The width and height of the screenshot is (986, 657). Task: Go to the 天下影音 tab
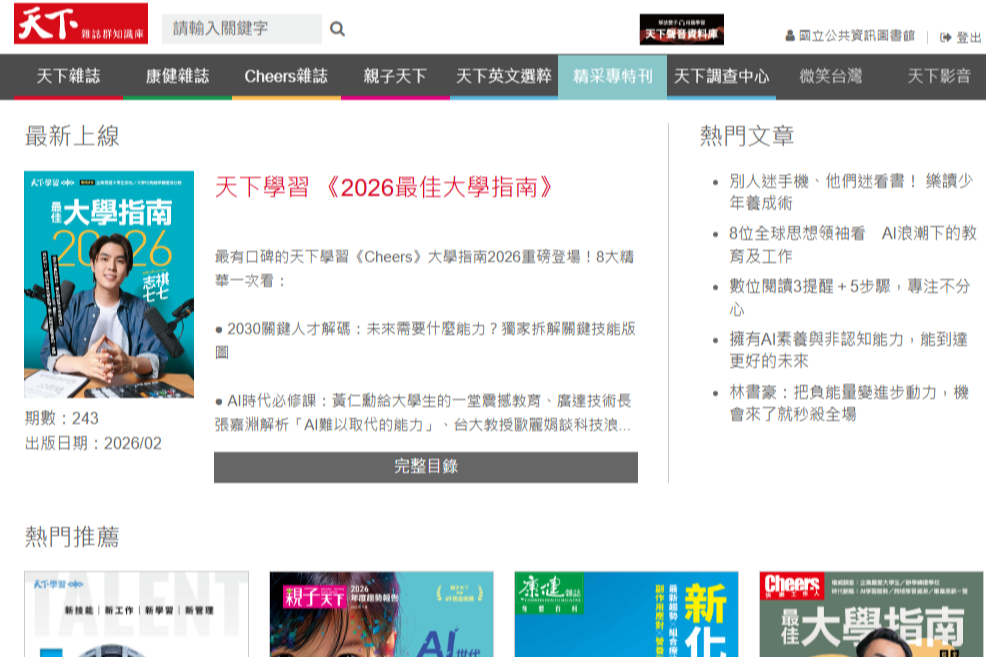(x=939, y=77)
